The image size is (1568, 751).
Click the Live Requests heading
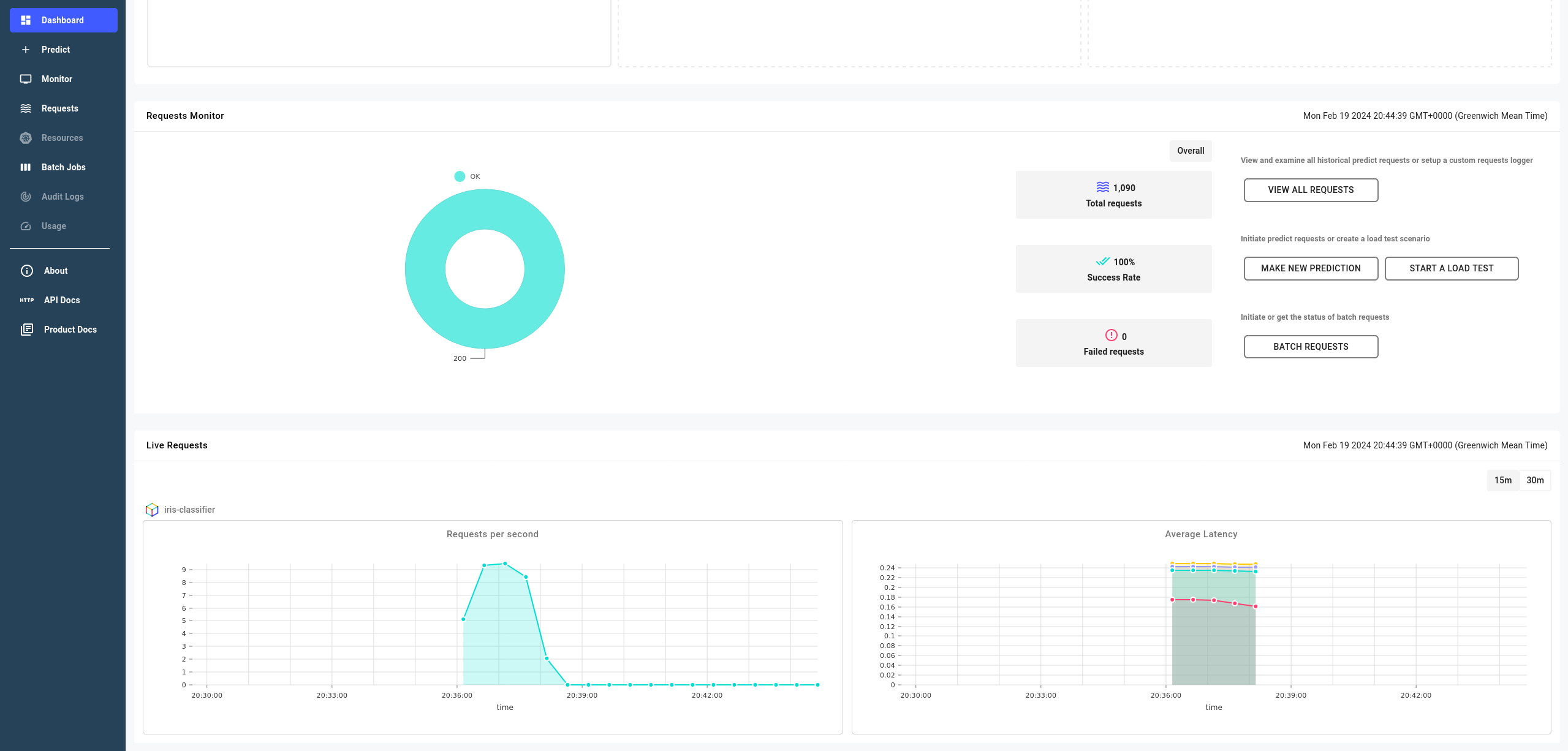click(x=177, y=445)
